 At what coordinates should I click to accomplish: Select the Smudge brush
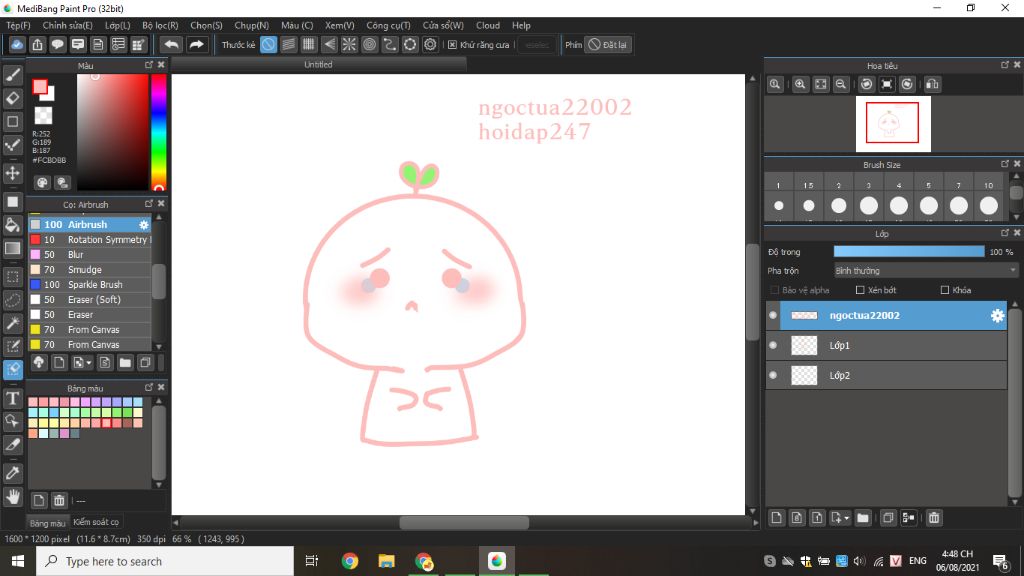pyautogui.click(x=89, y=270)
